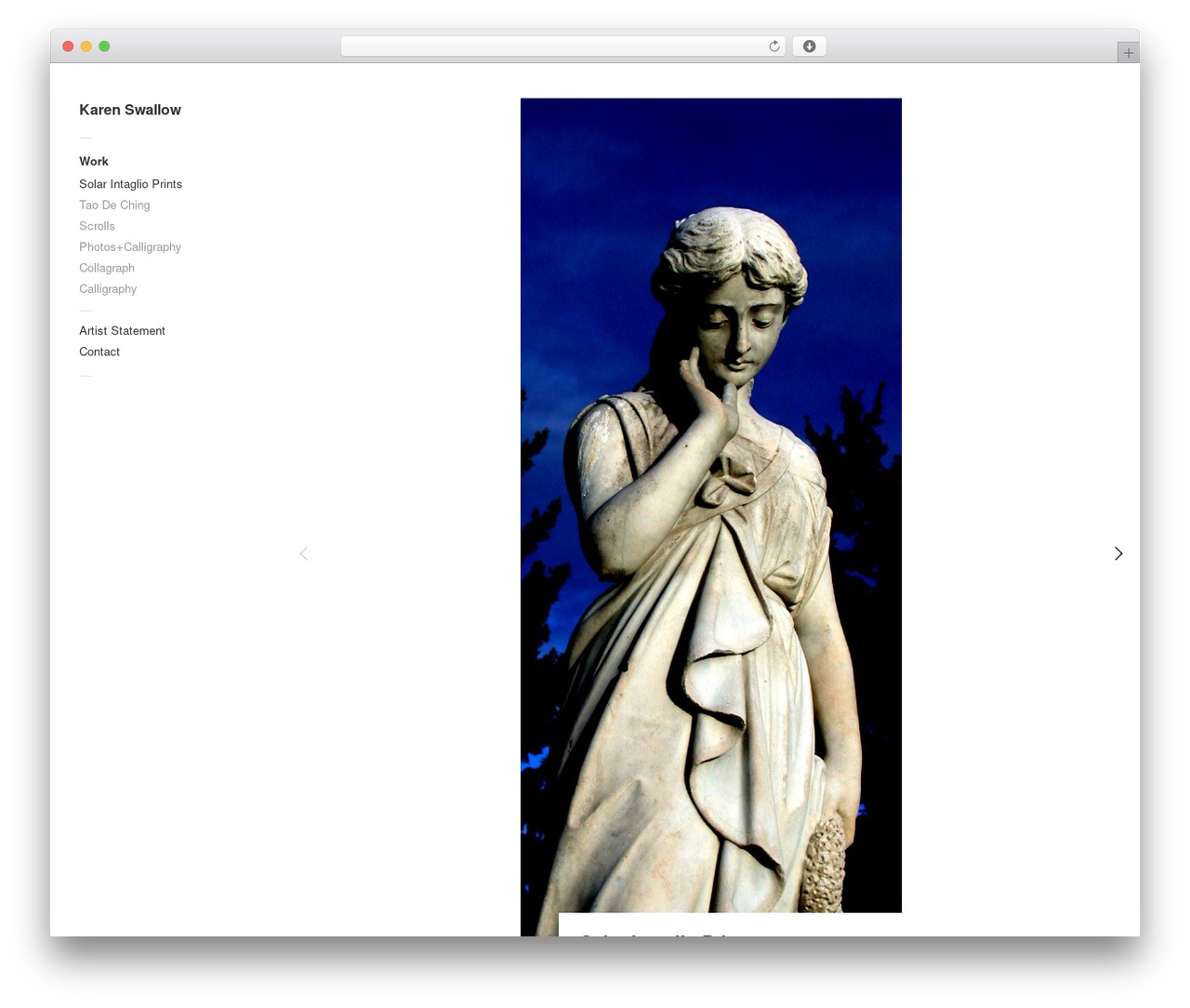Close the window with red button

tap(68, 46)
